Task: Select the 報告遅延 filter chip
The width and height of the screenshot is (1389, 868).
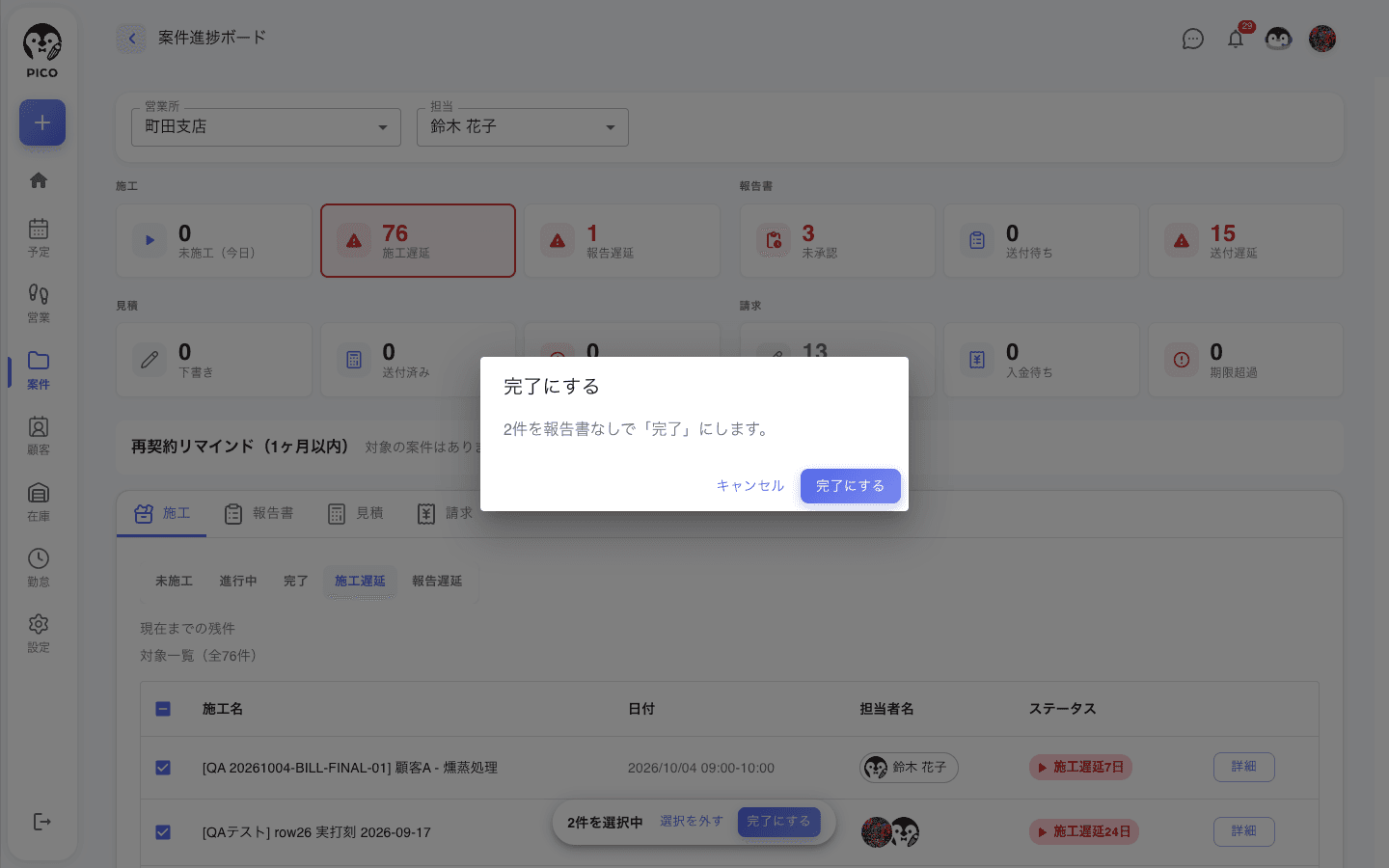Action: [437, 581]
